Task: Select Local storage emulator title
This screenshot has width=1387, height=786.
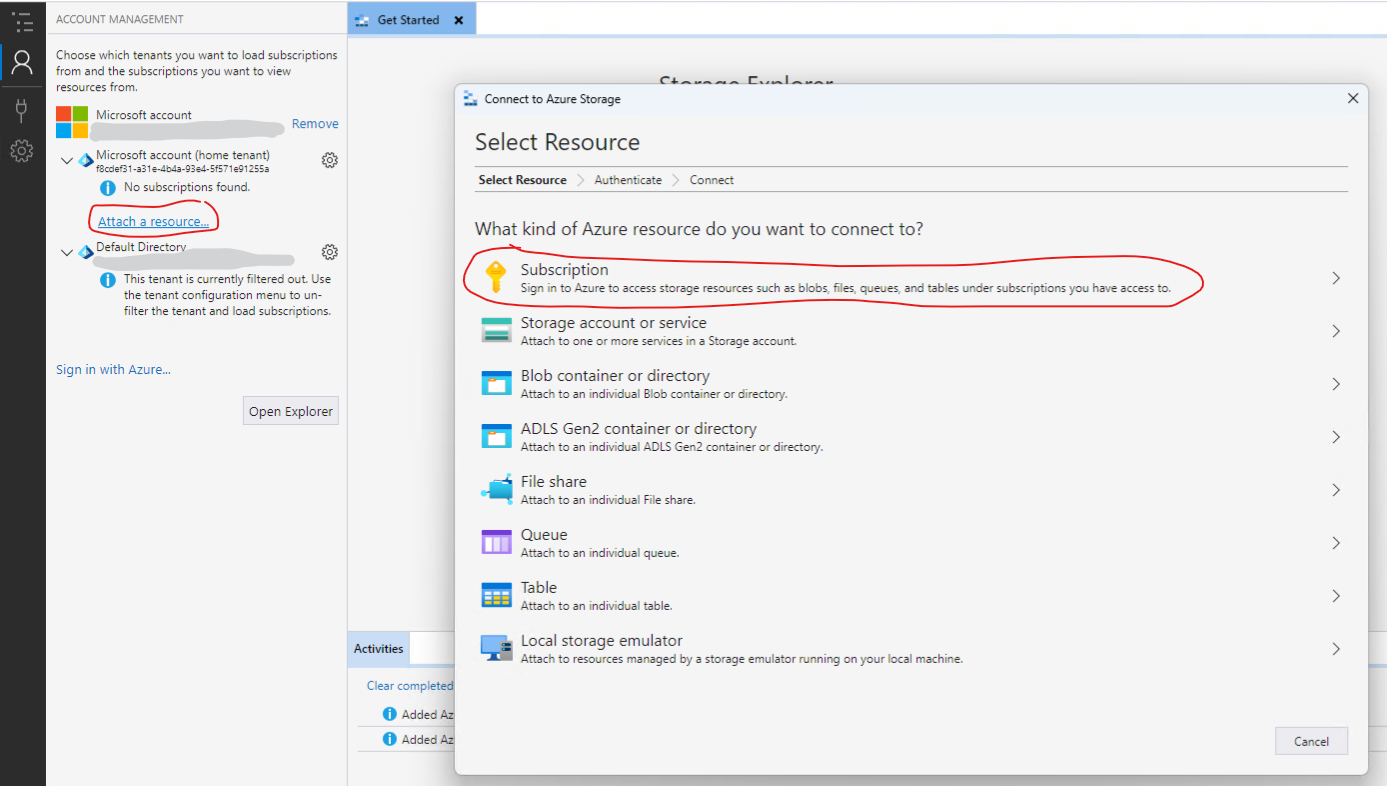Action: 601,641
